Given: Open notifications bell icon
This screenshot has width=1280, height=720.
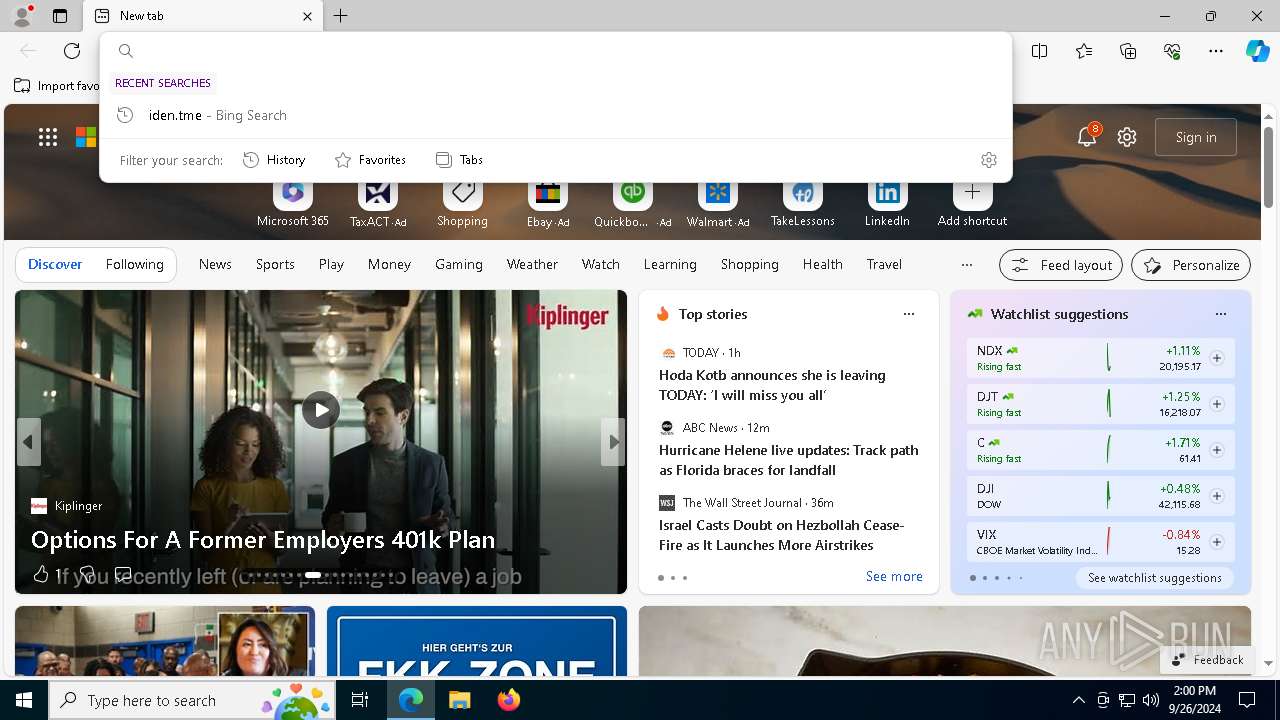Looking at the screenshot, I should click(x=1087, y=137).
